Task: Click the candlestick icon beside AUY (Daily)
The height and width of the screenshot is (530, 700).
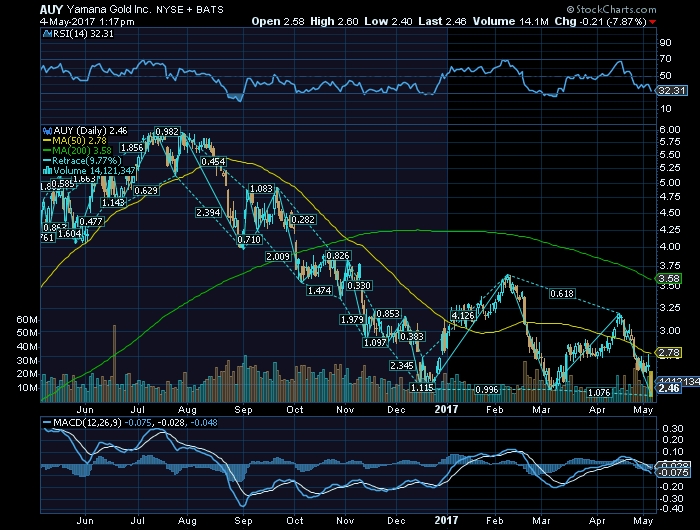Action: click(x=47, y=131)
